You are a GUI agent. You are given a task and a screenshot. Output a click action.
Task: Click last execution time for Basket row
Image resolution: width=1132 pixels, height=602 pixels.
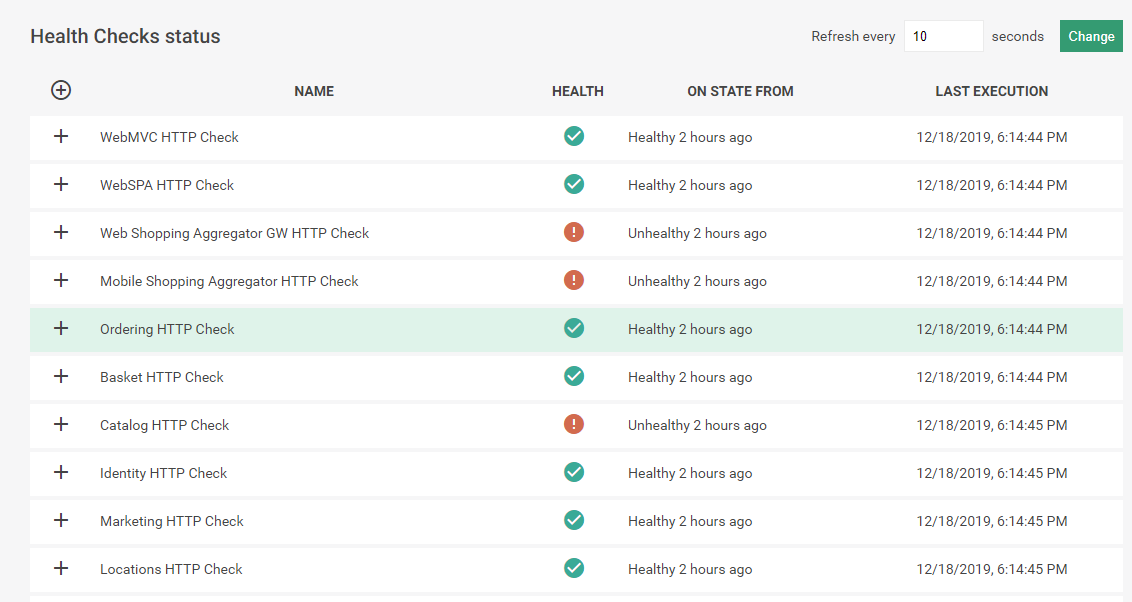click(x=992, y=377)
